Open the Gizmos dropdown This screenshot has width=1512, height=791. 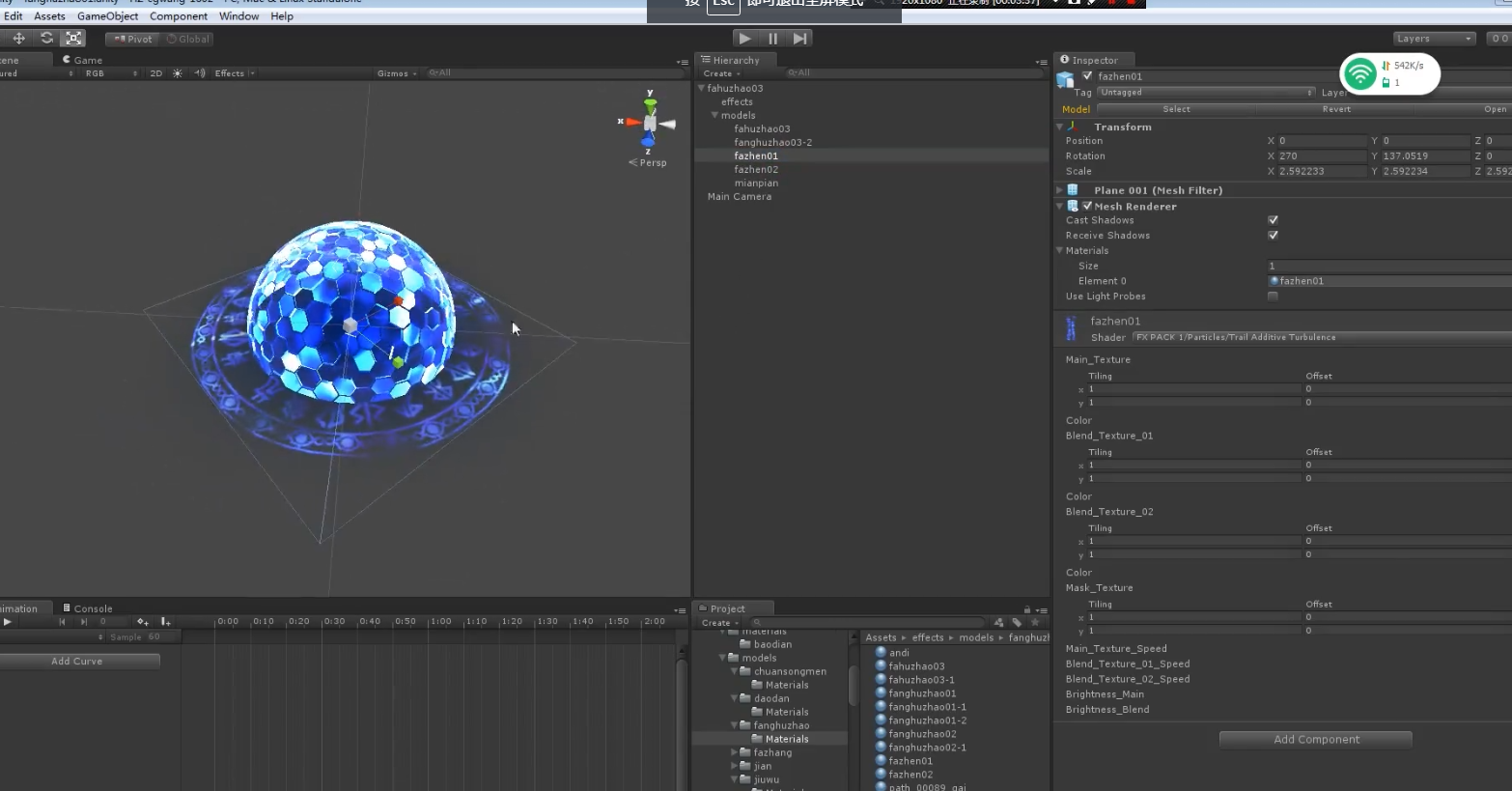[397, 73]
